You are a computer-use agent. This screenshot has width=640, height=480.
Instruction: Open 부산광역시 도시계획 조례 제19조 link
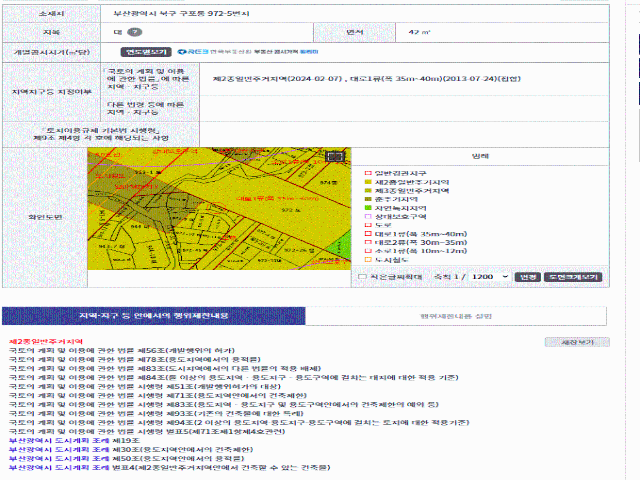click(74, 440)
